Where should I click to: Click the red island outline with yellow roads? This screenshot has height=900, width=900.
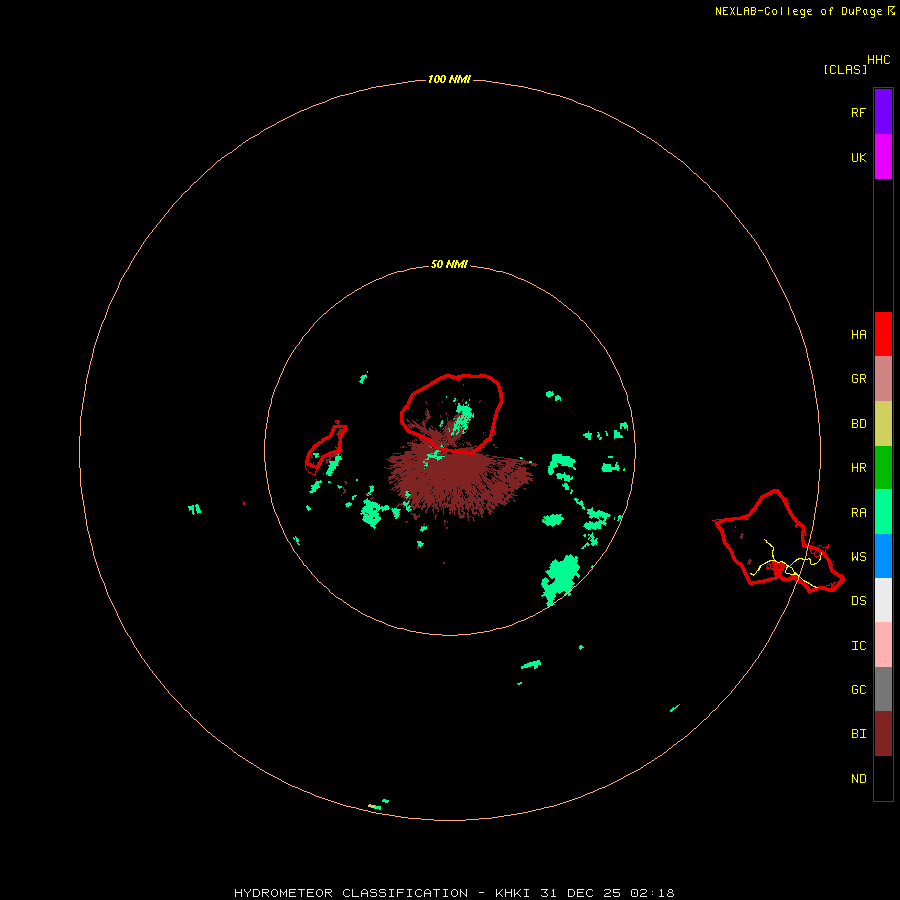coord(779,542)
